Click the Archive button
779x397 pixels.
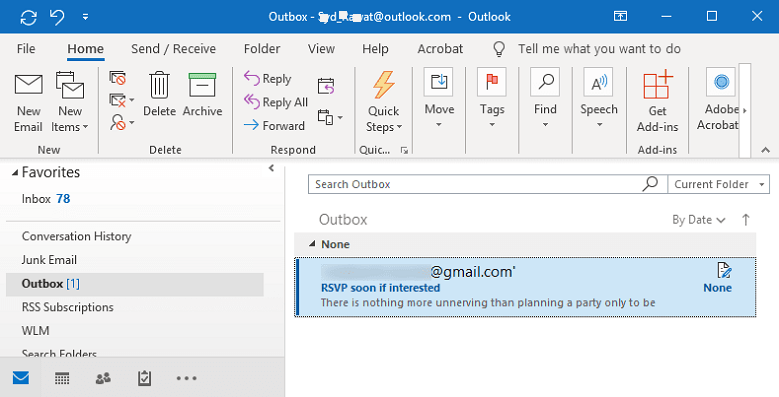[x=202, y=94]
